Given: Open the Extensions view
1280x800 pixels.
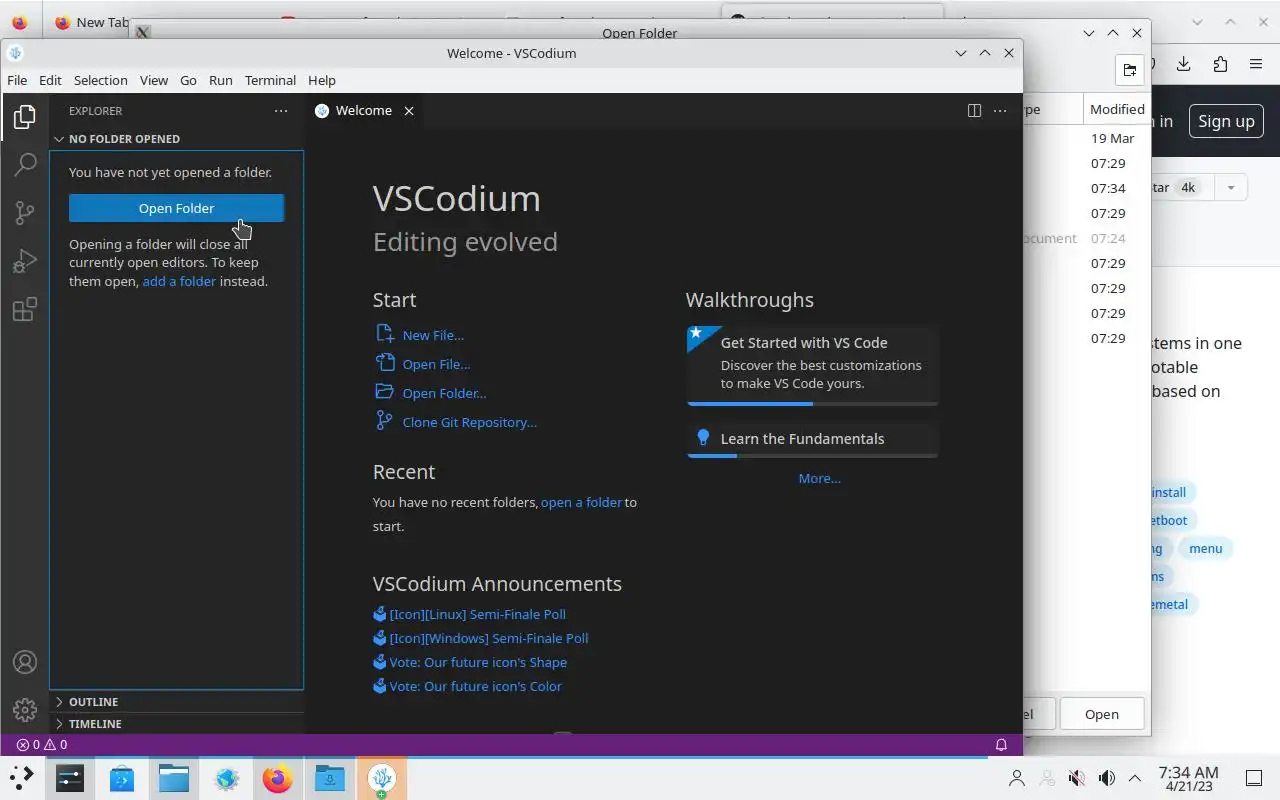Looking at the screenshot, I should click(25, 309).
